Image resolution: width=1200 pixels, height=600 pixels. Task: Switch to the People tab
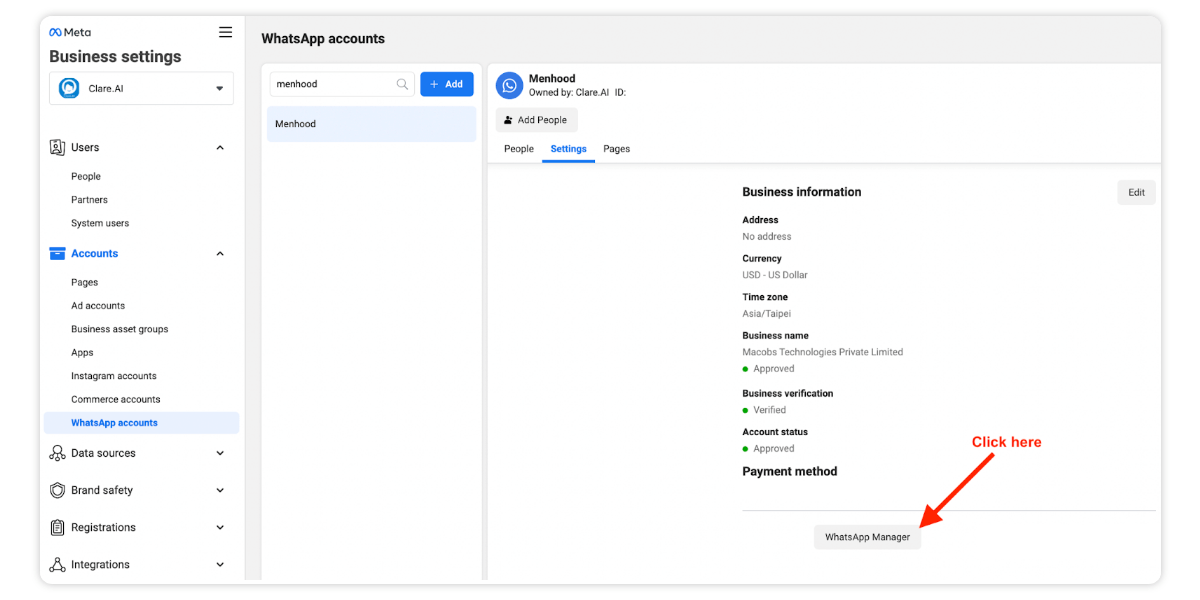(x=519, y=149)
